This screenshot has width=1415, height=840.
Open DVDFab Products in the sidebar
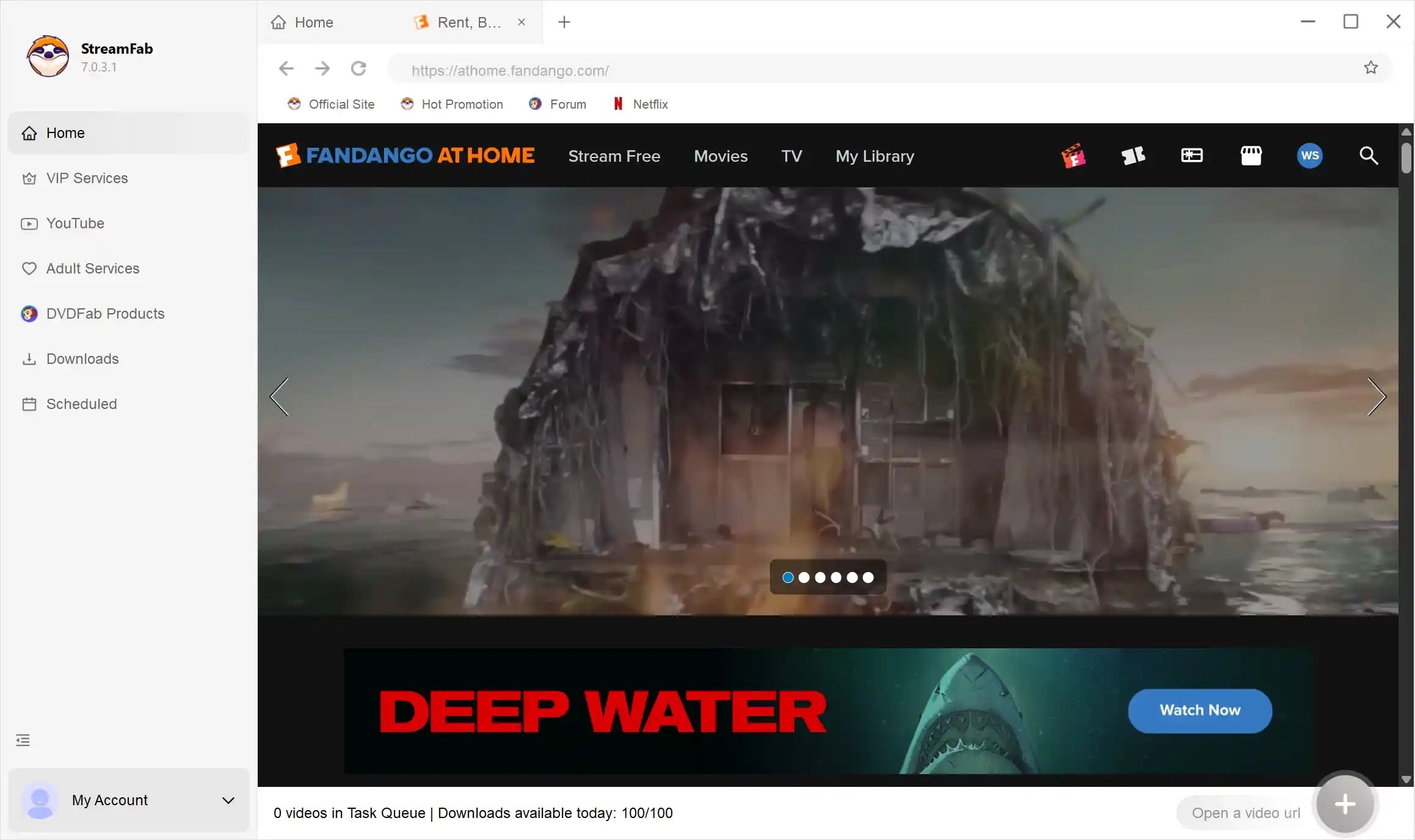[128, 314]
